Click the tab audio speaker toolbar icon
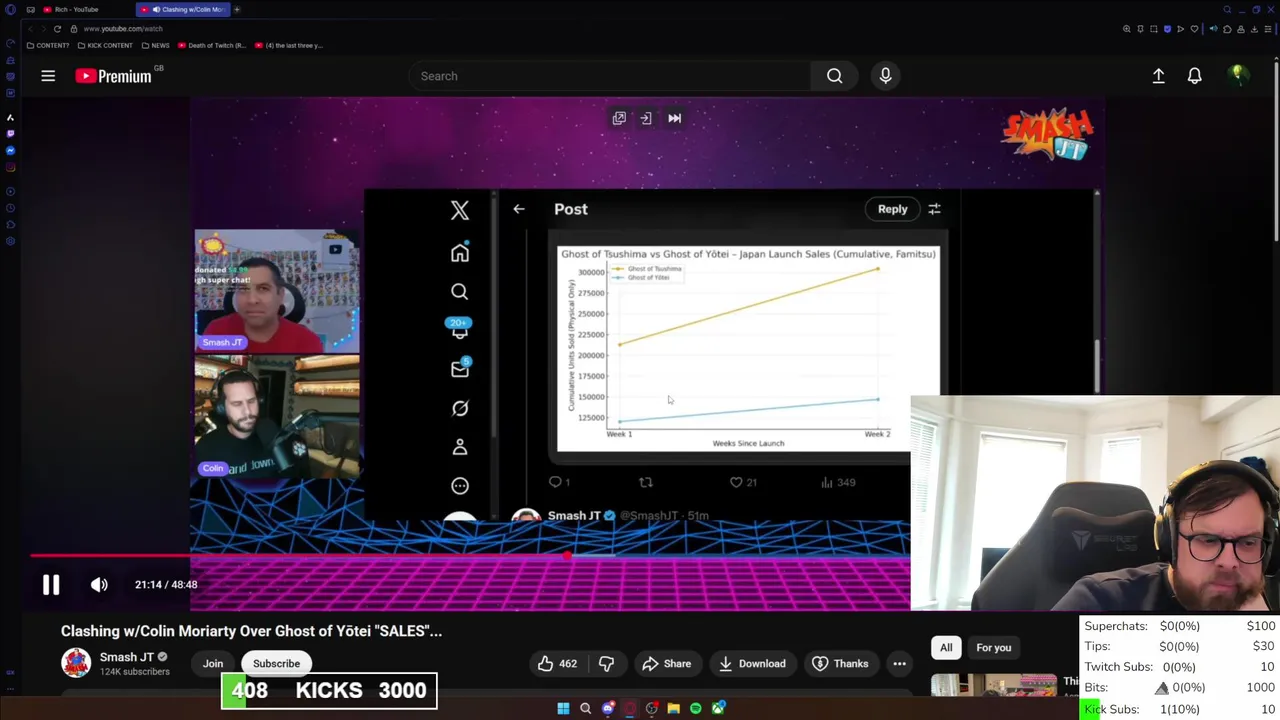 (1214, 29)
